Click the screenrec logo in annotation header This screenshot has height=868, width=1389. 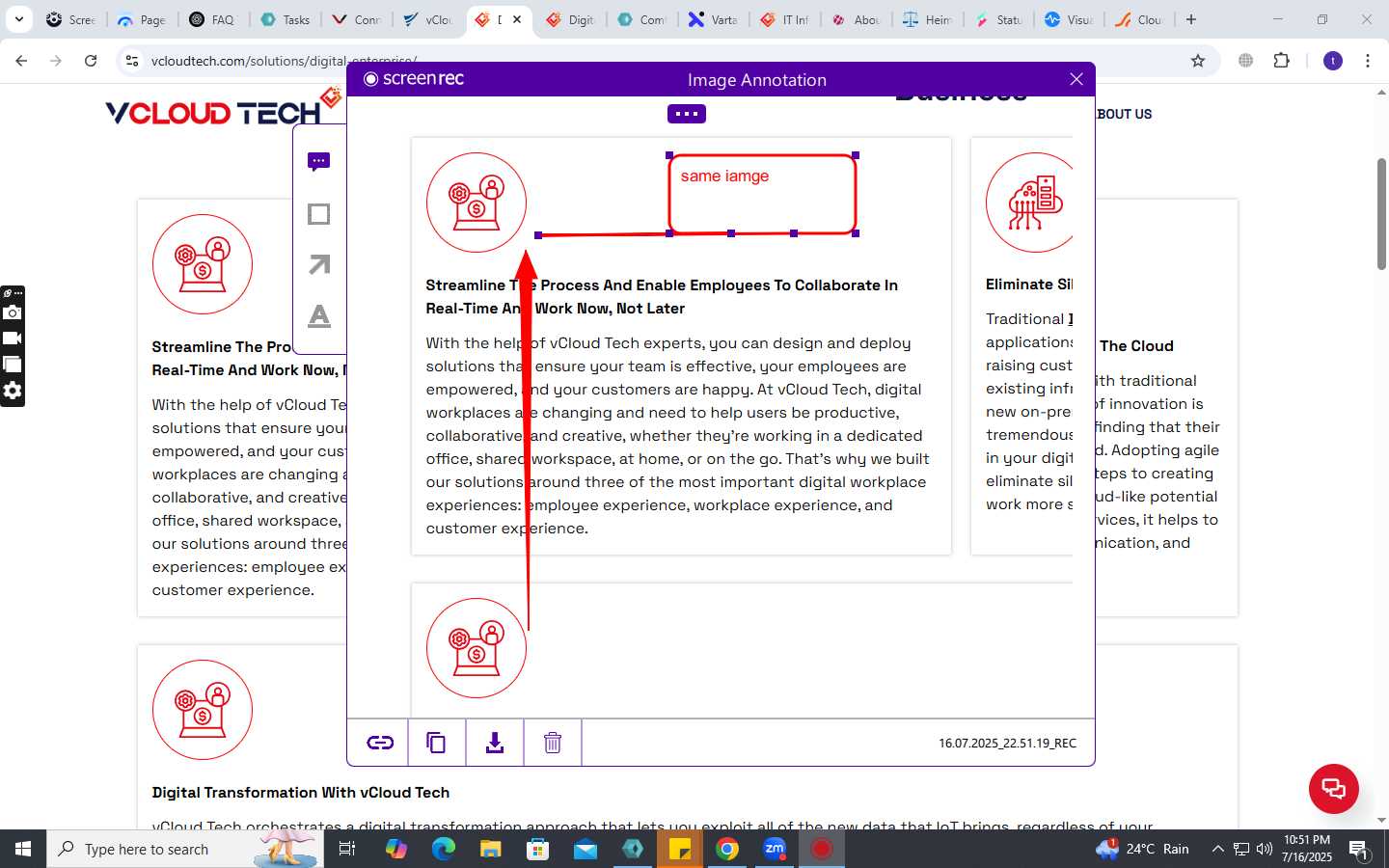tap(414, 79)
